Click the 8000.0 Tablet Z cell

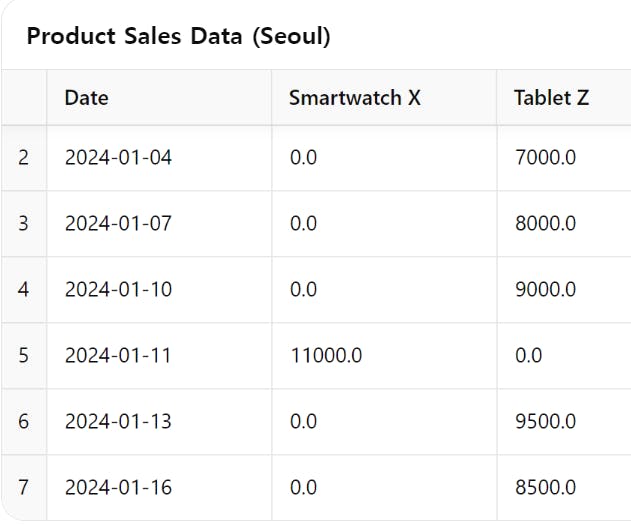click(x=545, y=223)
